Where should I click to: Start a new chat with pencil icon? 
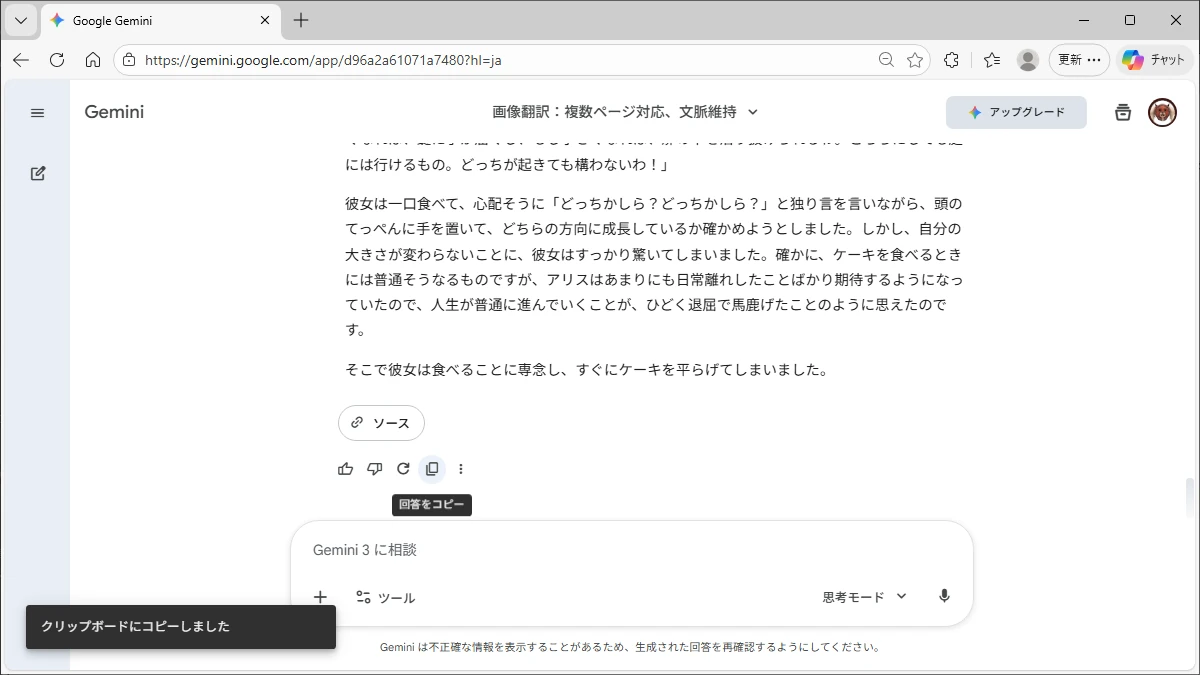pos(38,173)
